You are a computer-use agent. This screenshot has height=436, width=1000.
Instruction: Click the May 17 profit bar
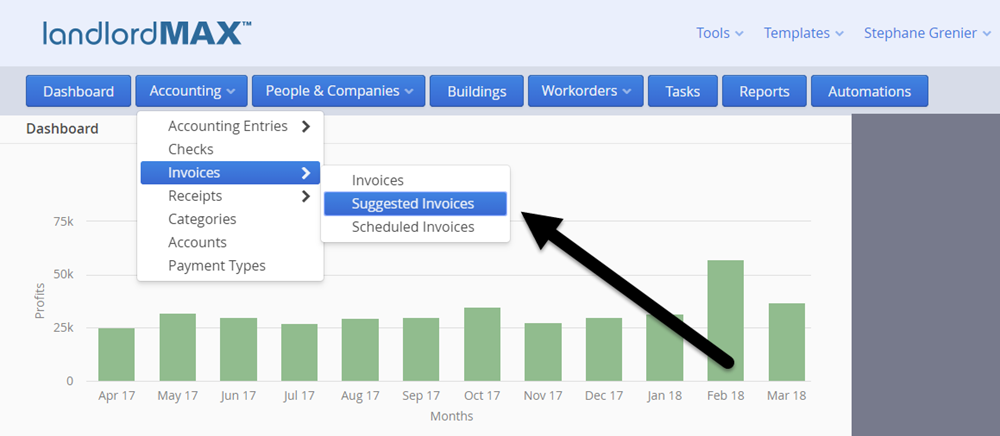(177, 347)
